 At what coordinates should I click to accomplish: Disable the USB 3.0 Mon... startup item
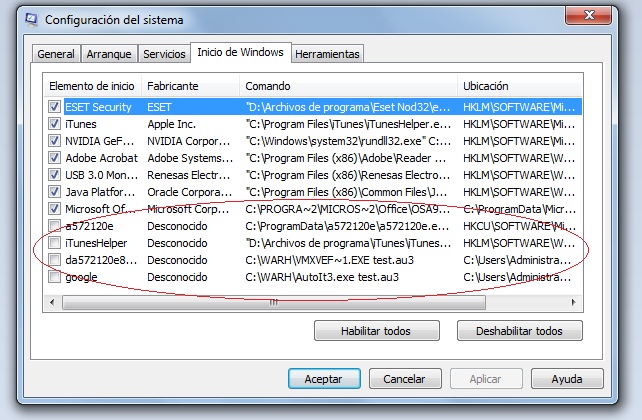click(x=54, y=175)
